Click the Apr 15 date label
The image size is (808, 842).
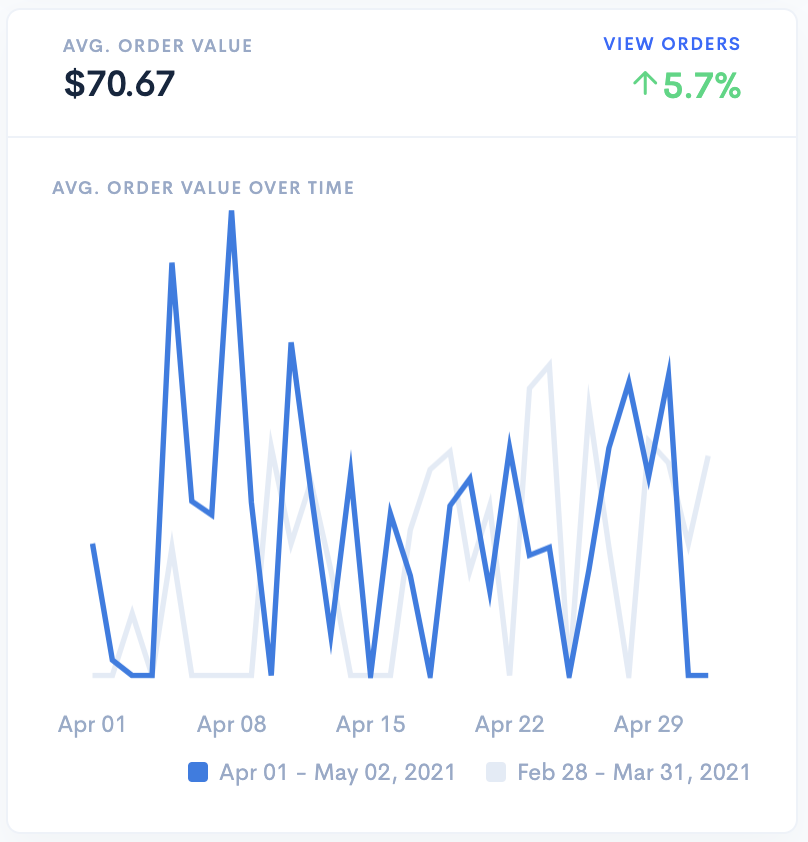371,724
